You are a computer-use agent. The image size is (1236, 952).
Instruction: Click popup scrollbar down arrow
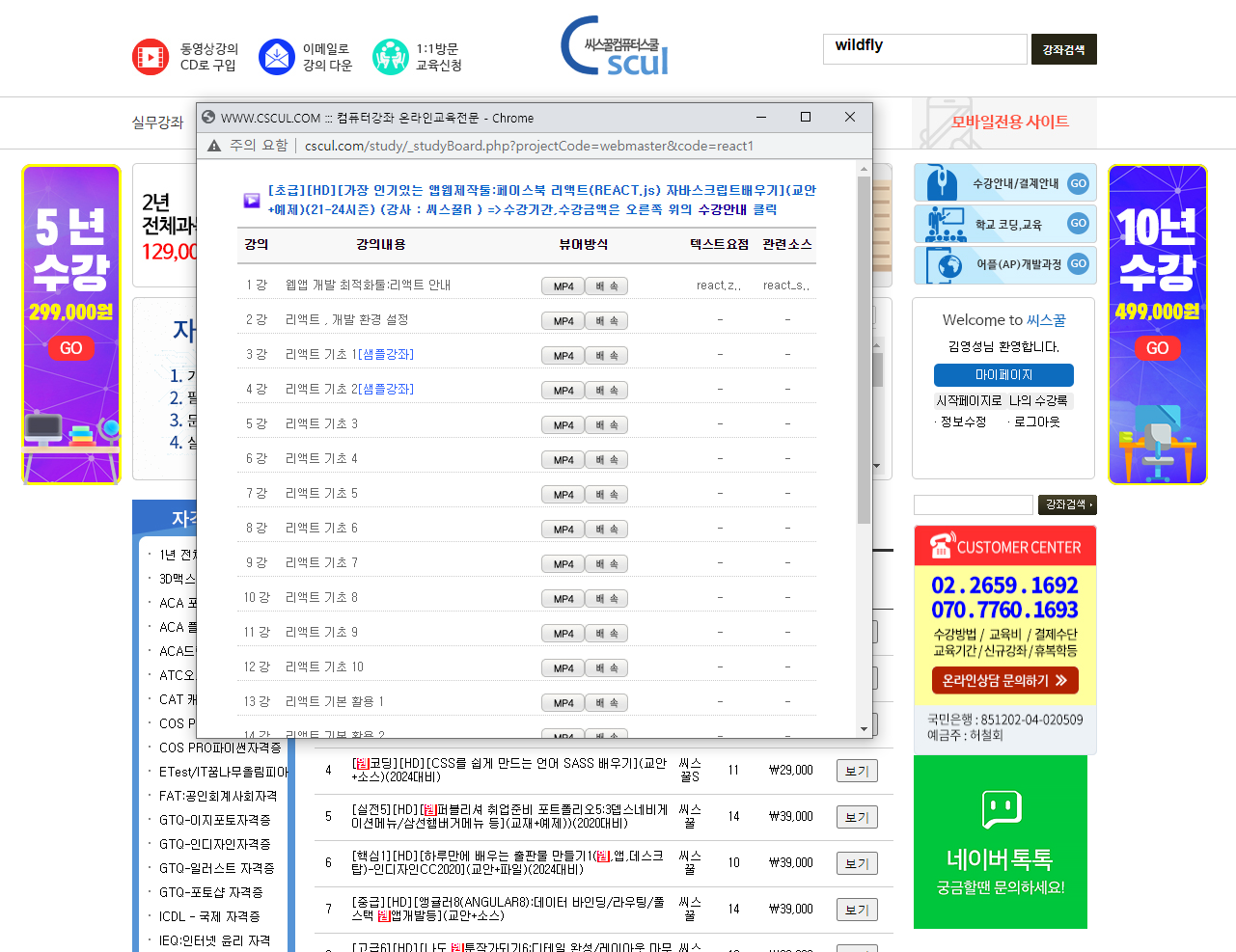(x=864, y=728)
